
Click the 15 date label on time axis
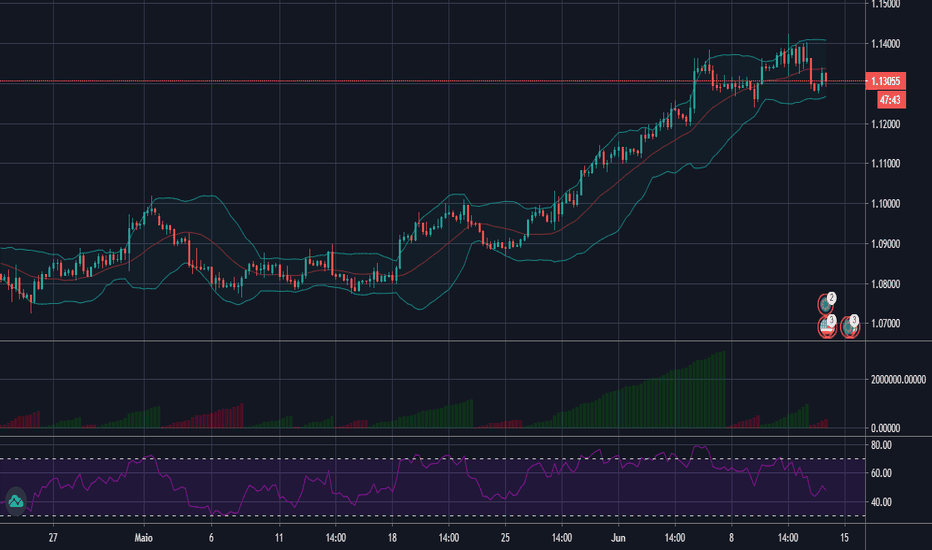click(845, 538)
